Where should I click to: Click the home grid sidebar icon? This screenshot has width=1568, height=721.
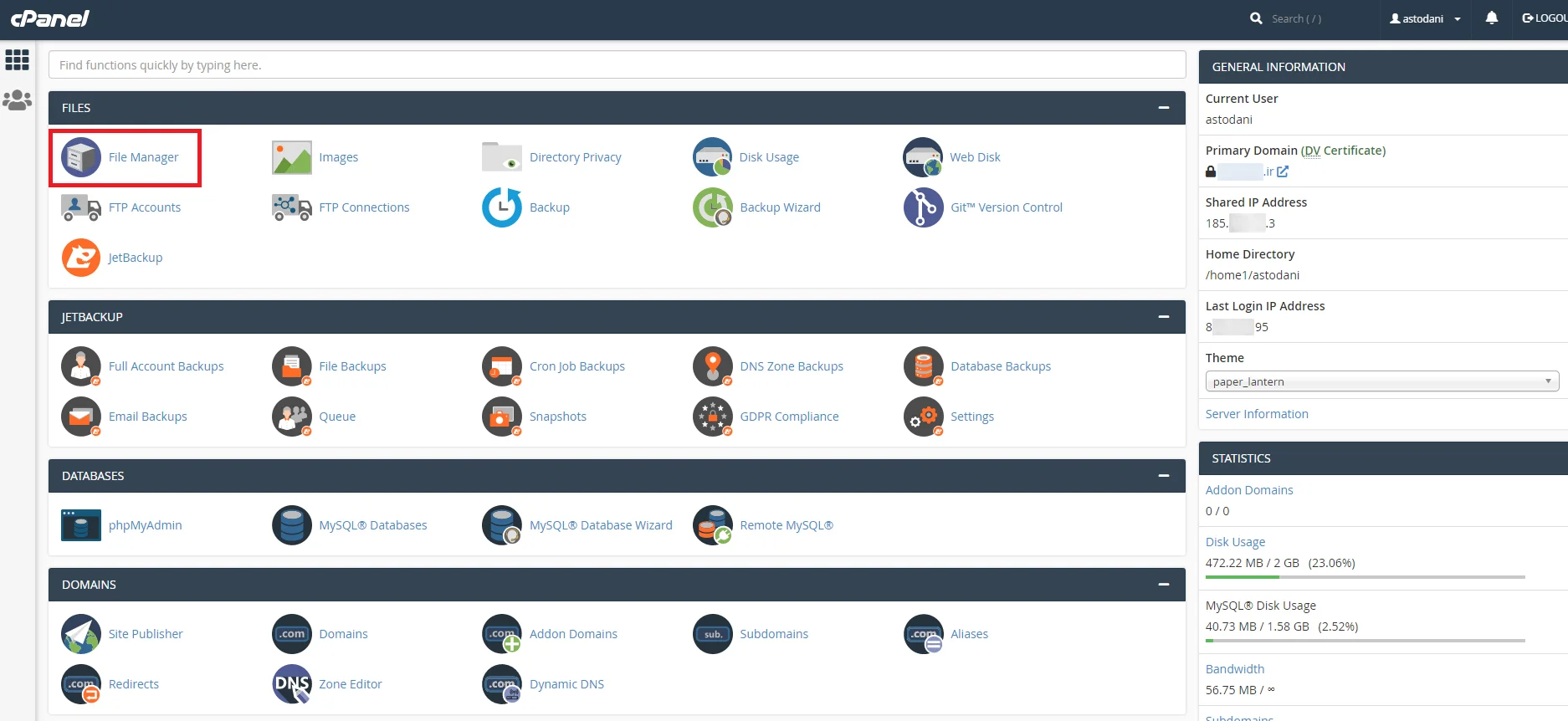click(17, 59)
